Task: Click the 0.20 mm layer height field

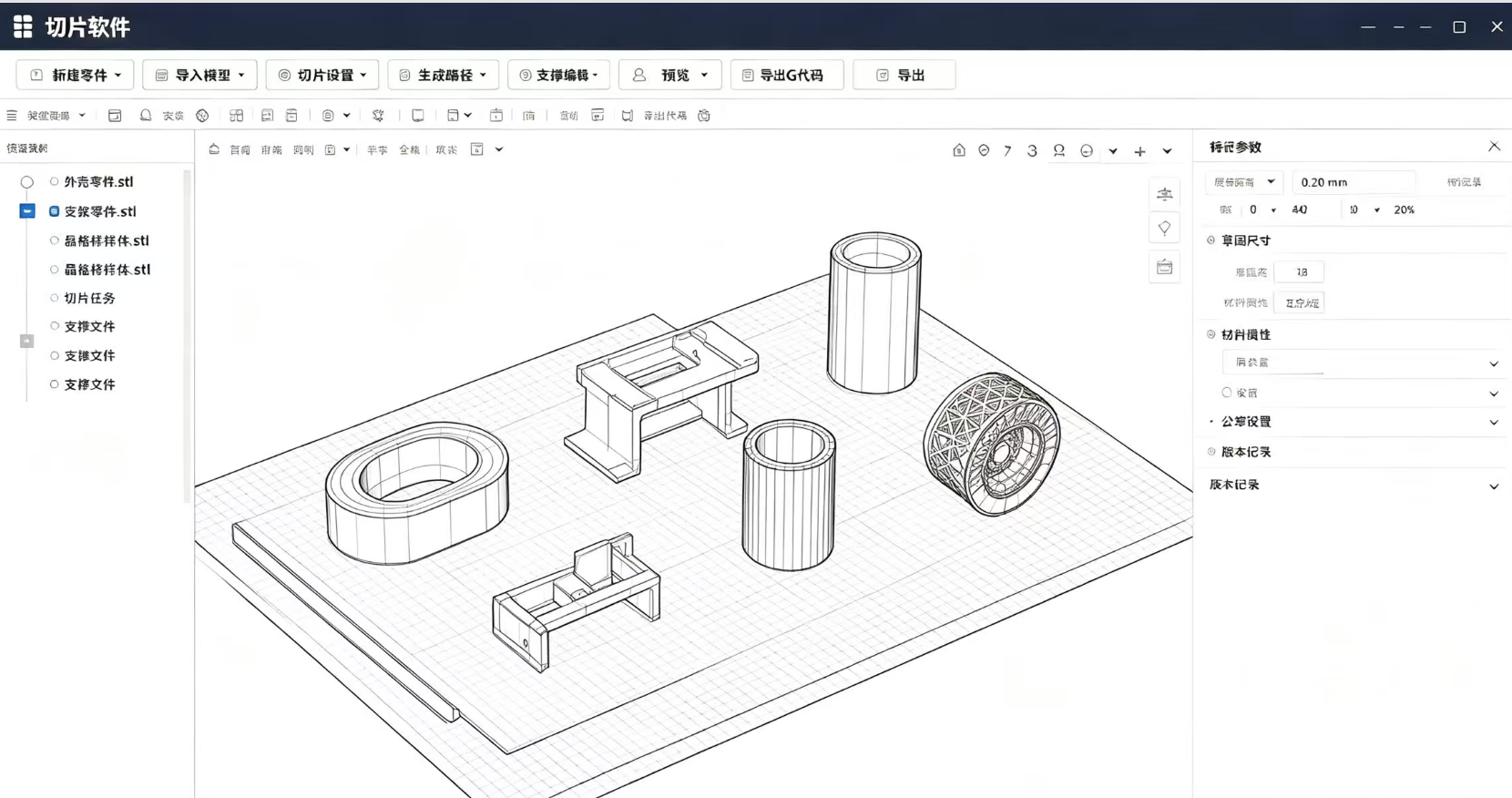Action: 1354,182
